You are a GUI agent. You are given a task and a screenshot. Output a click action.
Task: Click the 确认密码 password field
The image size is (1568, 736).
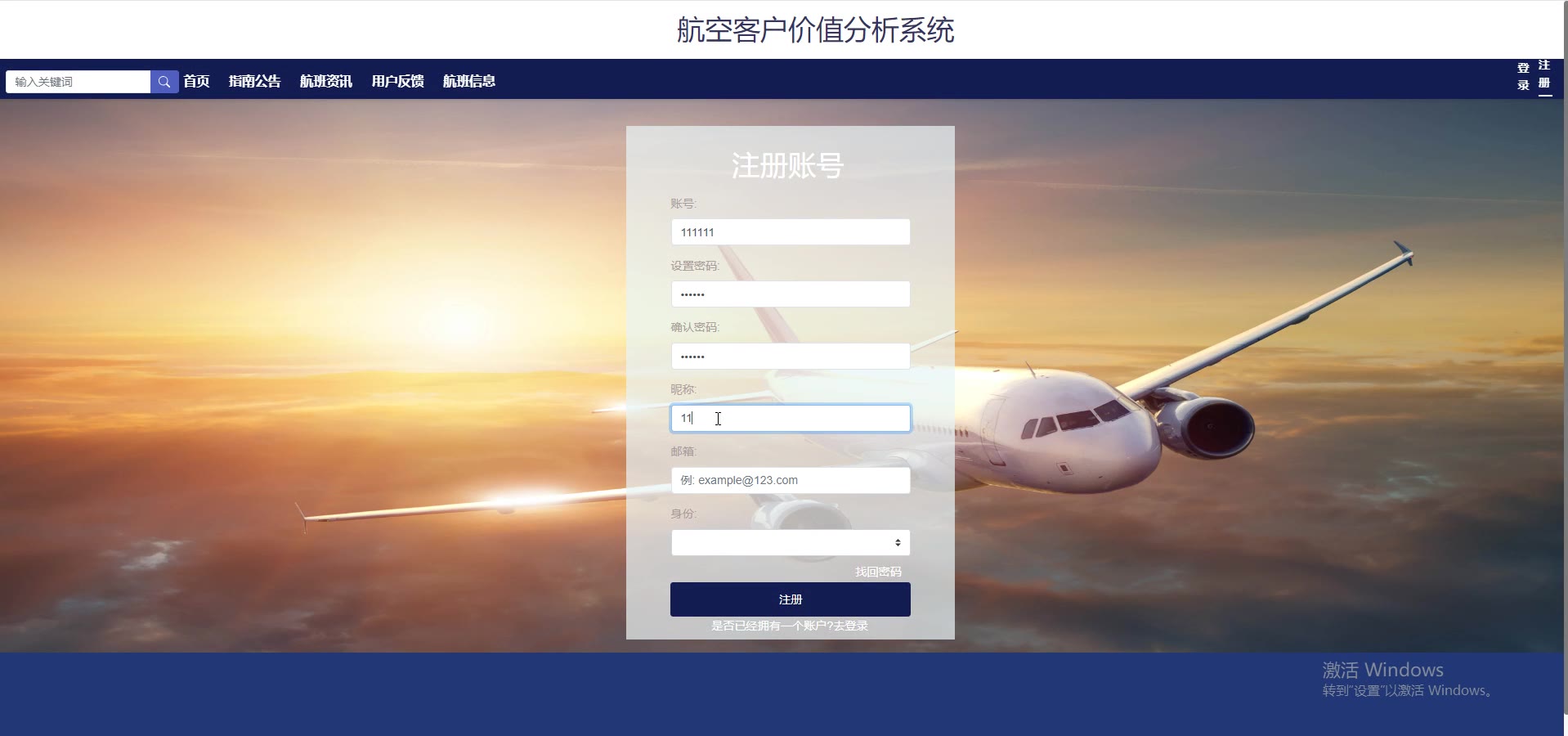[791, 357]
